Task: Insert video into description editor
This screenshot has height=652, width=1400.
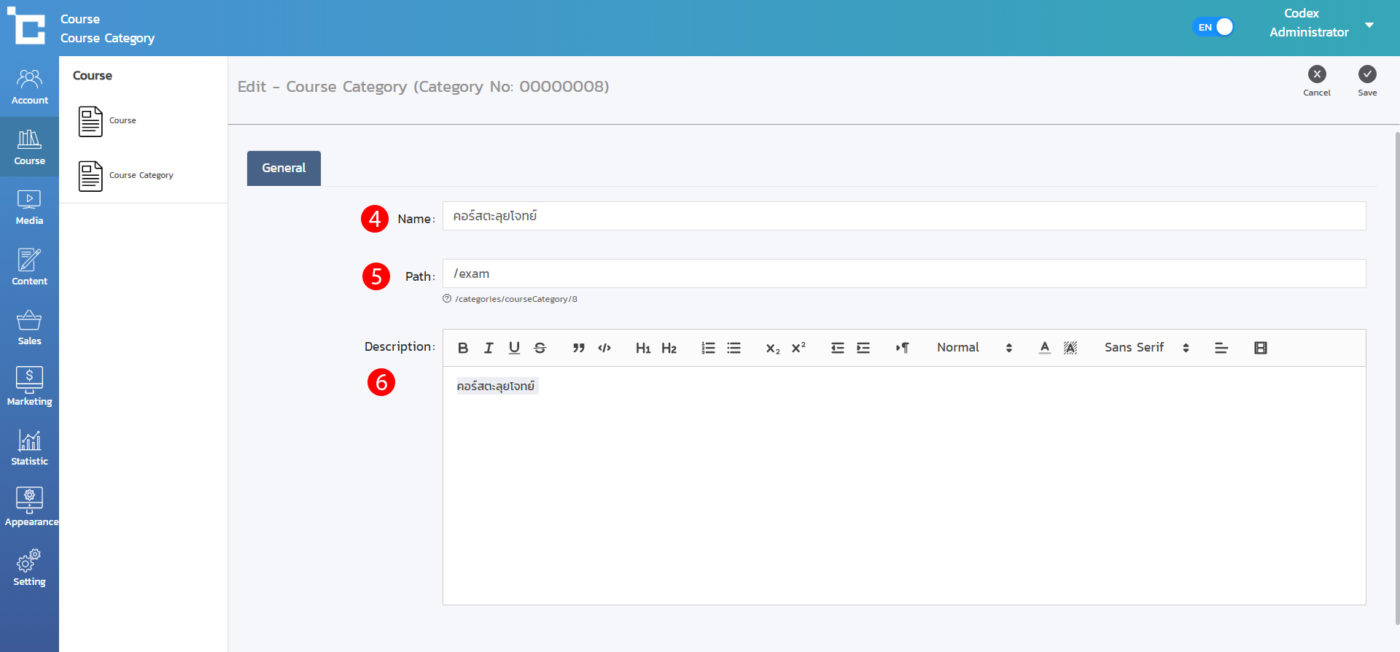Action: (x=1260, y=348)
